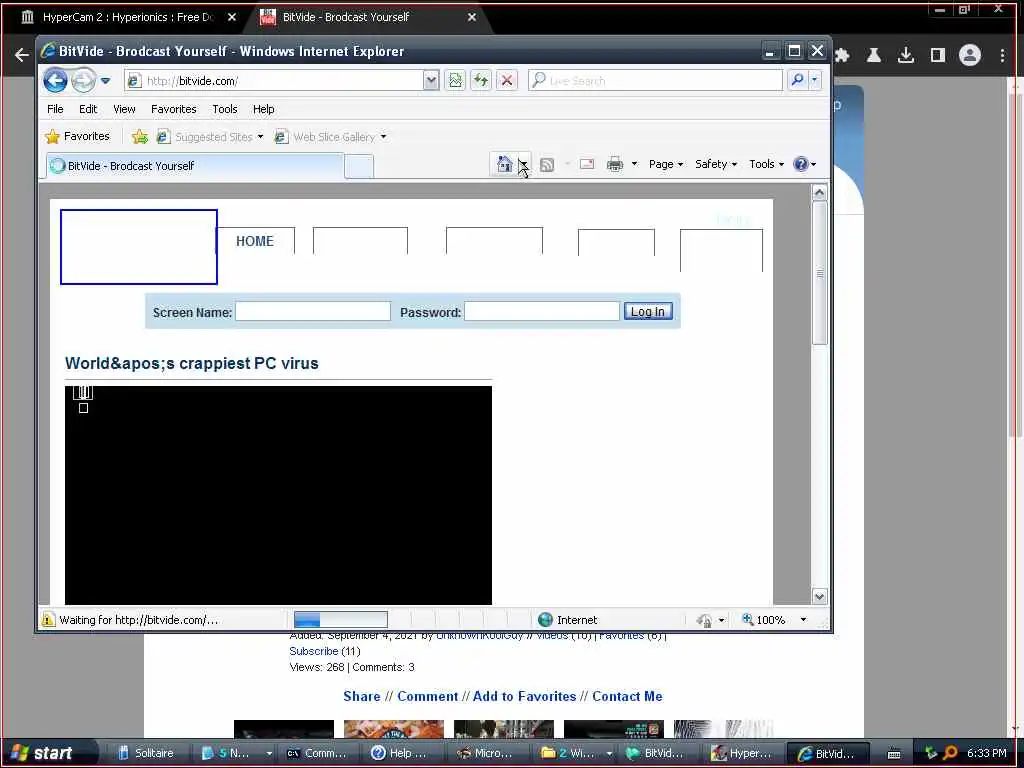Expand the address bar history dropdown
The image size is (1024, 768).
(431, 81)
